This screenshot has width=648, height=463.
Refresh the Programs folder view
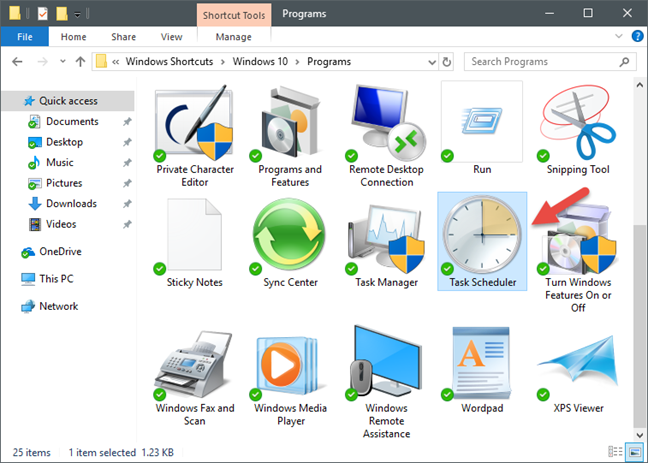[446, 62]
